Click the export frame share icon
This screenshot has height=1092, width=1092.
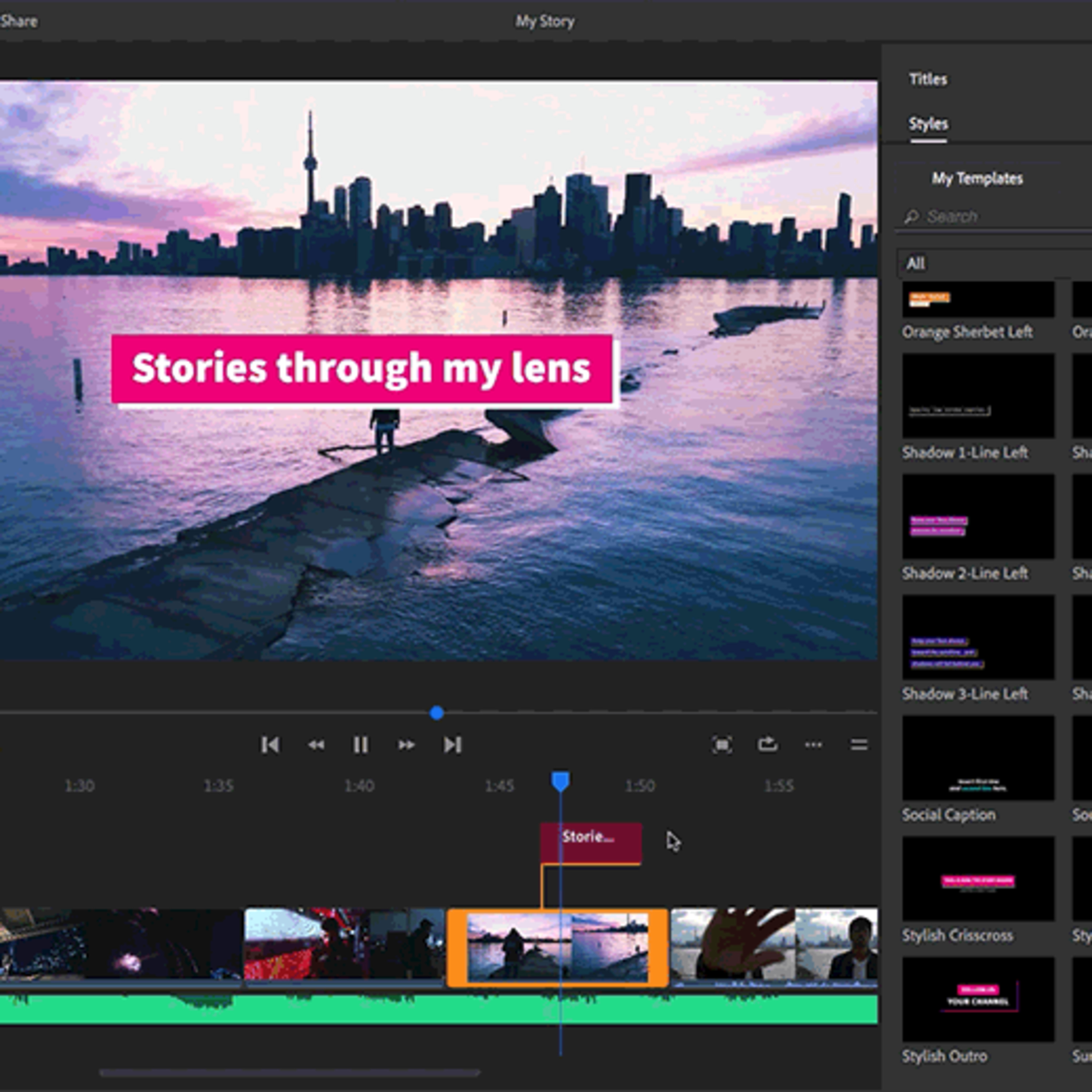tap(768, 744)
